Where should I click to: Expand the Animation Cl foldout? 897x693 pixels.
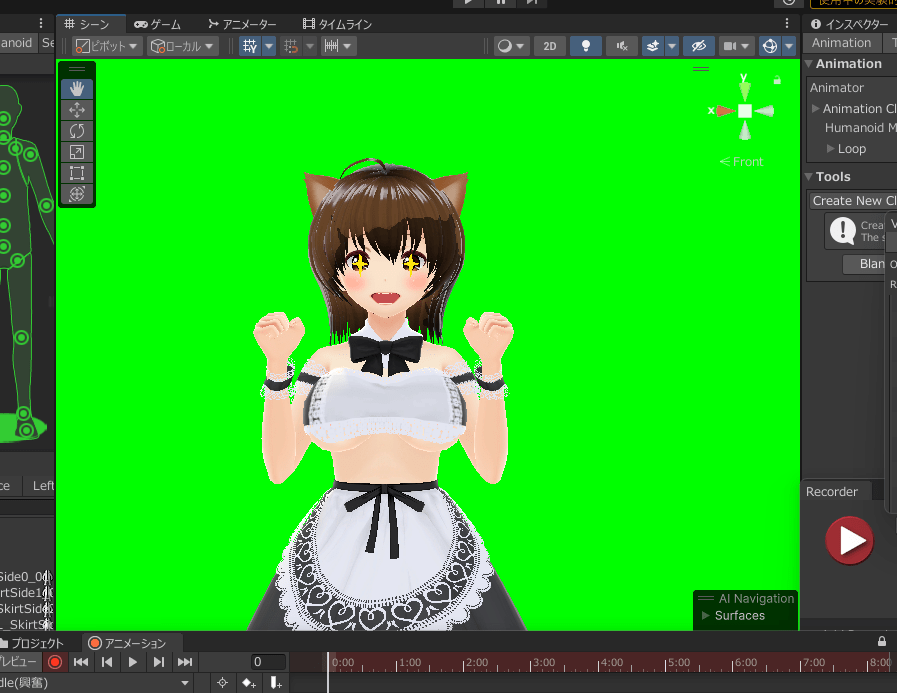pos(816,108)
